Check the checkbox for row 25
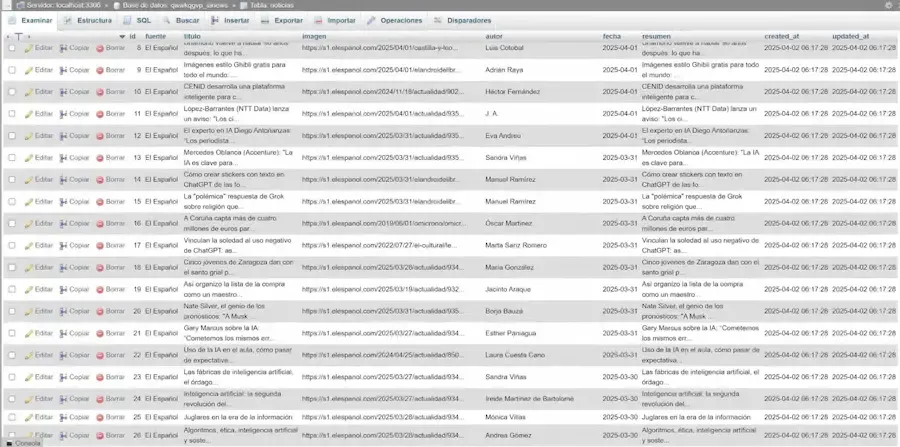900x447 pixels. coord(12,417)
